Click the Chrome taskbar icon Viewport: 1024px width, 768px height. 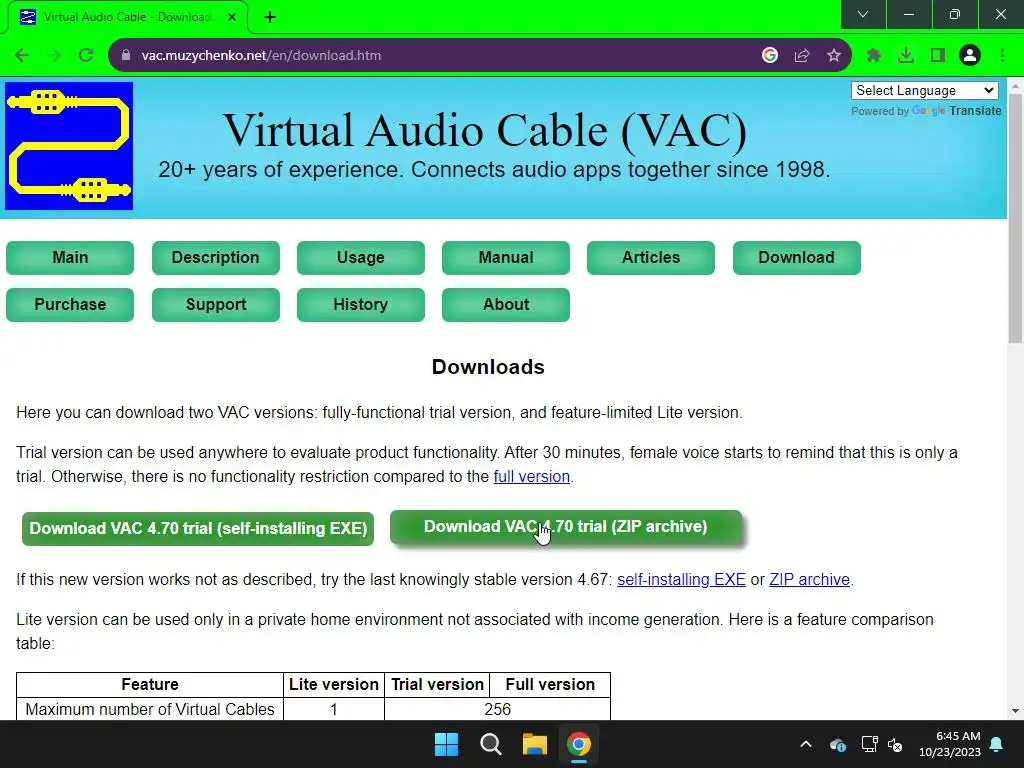(579, 744)
